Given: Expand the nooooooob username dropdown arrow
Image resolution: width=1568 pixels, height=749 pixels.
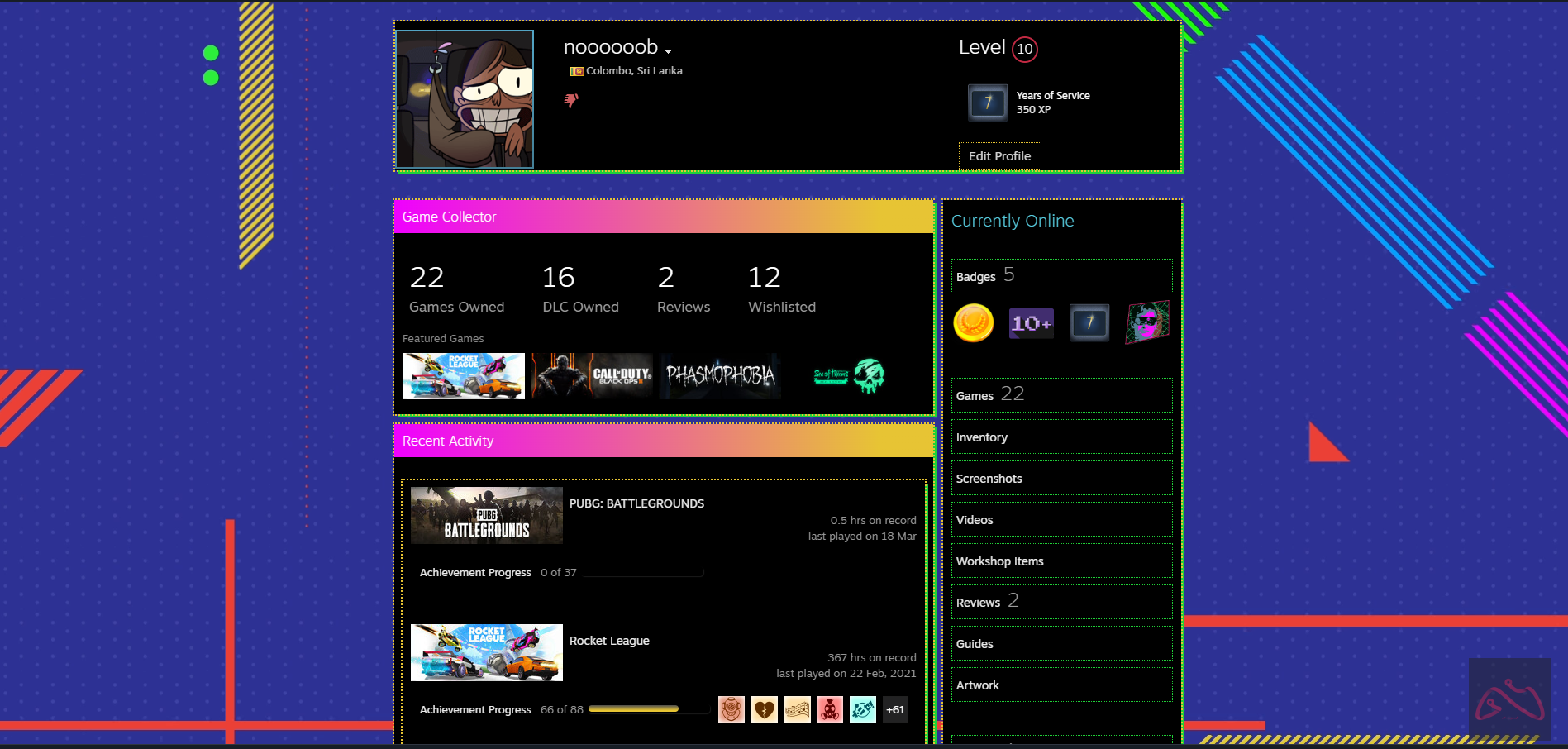Looking at the screenshot, I should (668, 51).
